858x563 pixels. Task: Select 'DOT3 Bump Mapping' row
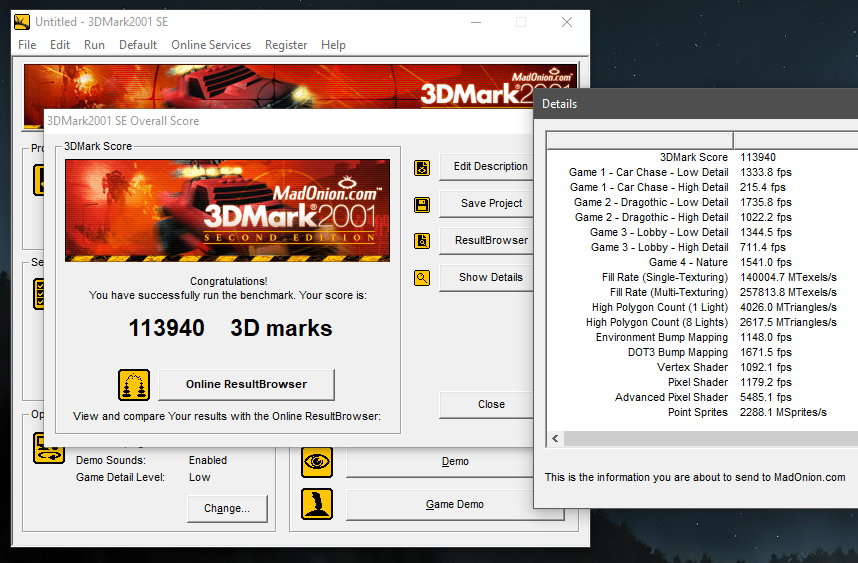point(703,352)
